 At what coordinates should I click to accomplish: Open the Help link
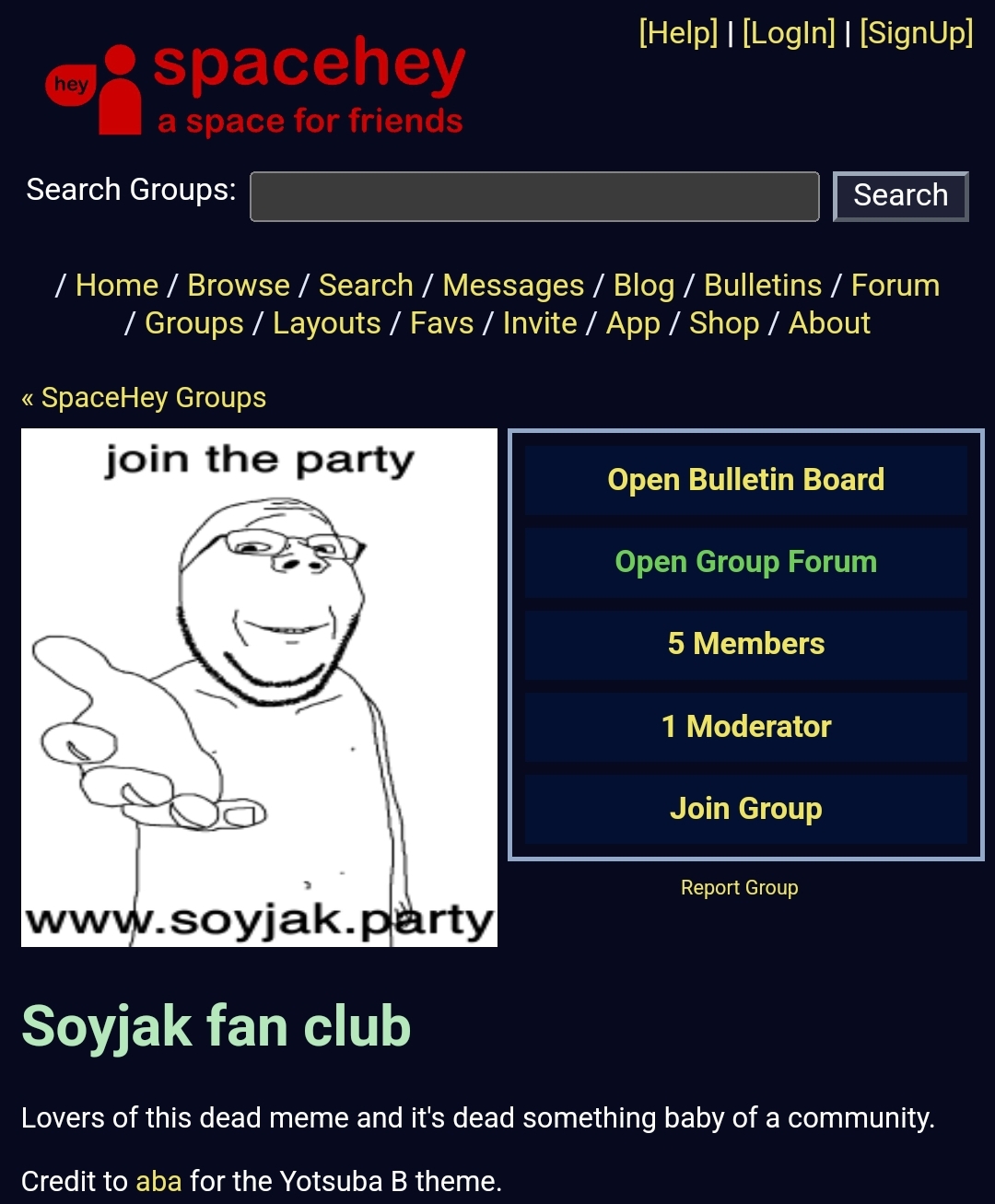(x=678, y=33)
